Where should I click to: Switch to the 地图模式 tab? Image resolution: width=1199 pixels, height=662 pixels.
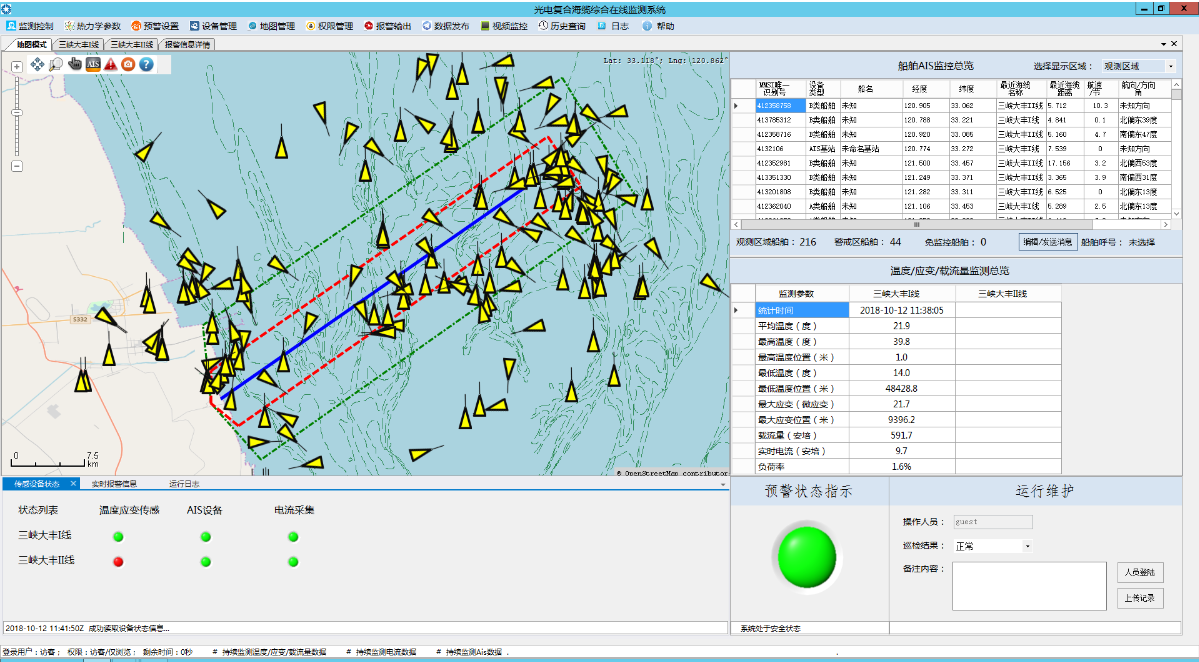click(x=31, y=44)
